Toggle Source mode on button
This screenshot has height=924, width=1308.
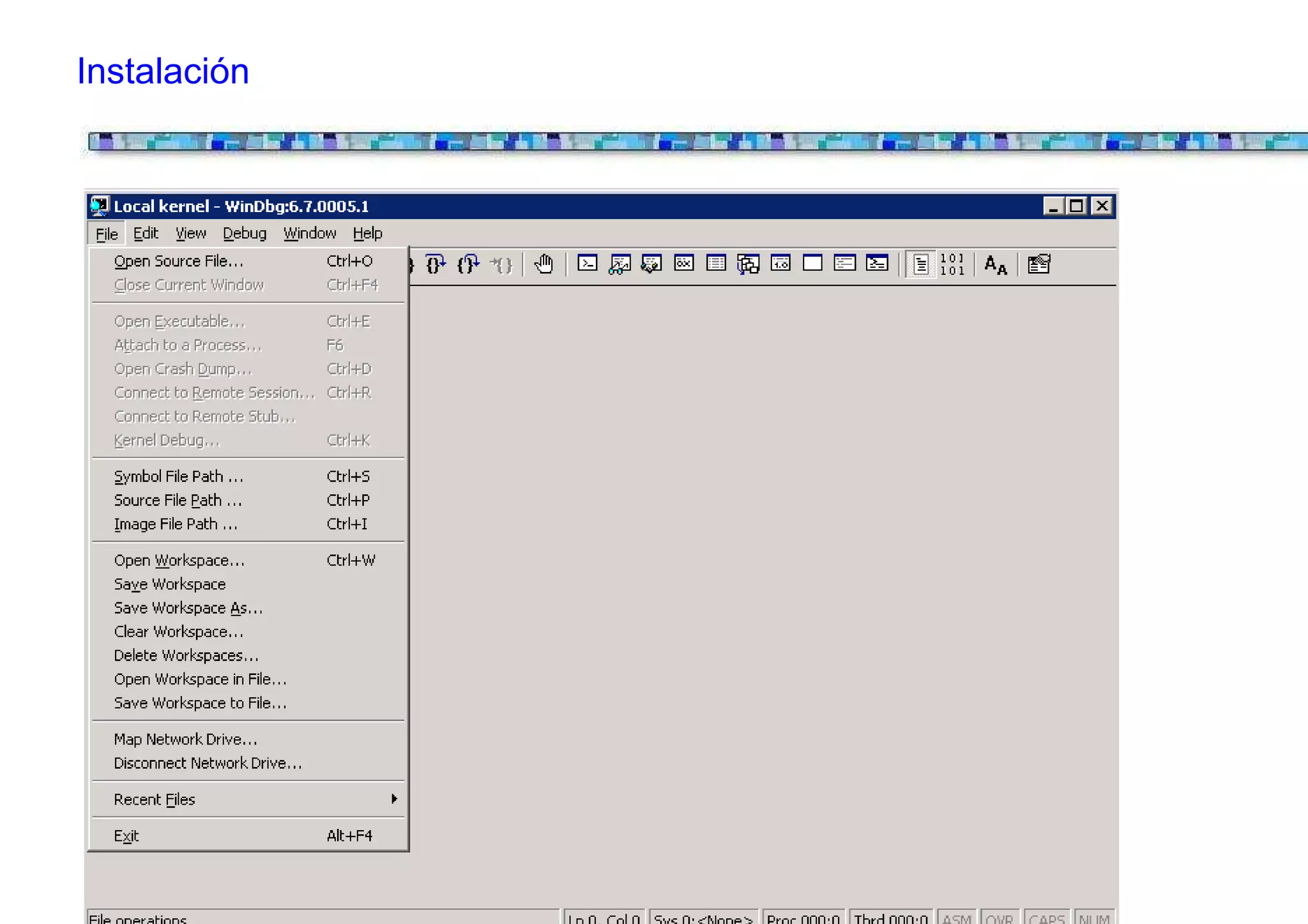click(x=920, y=264)
